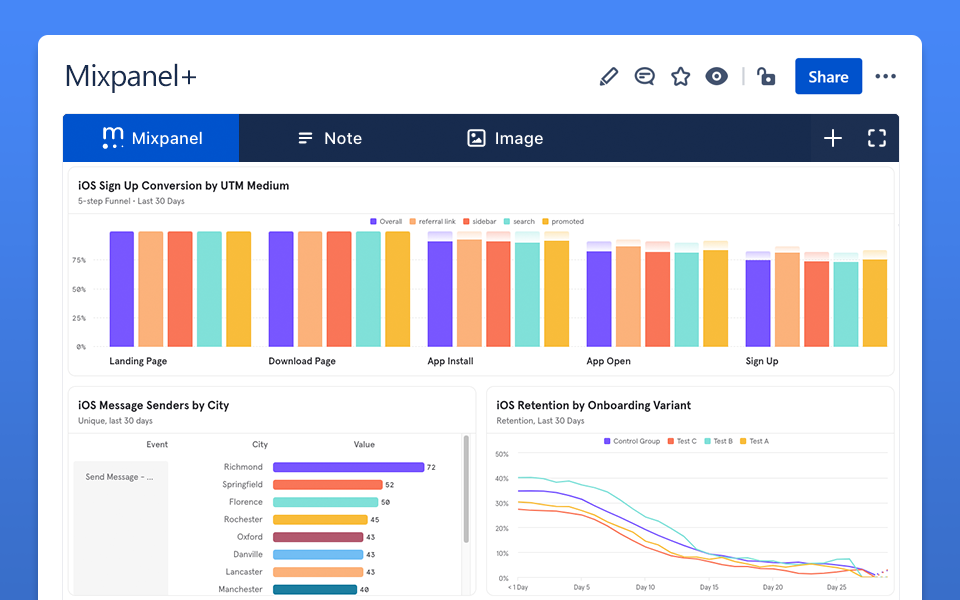Click the pencil edit icon
Viewport: 960px width, 600px height.
pos(609,77)
